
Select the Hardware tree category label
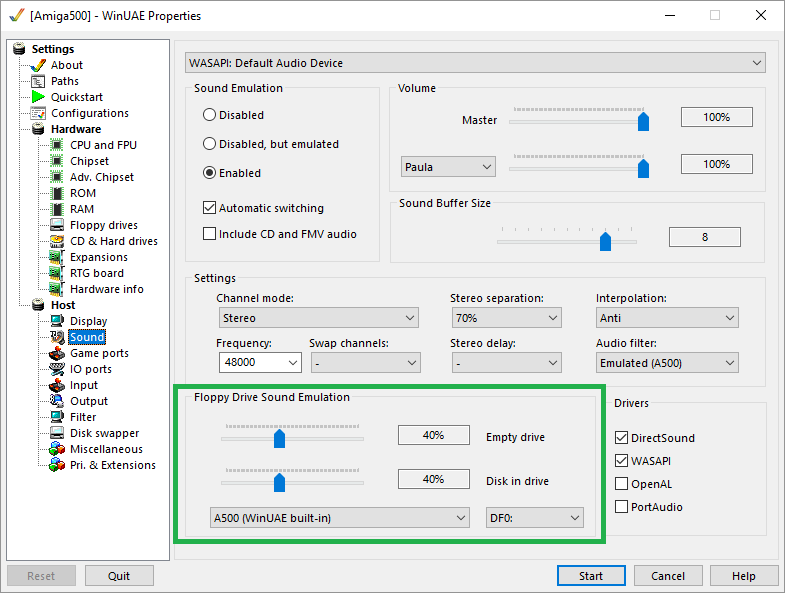(76, 129)
